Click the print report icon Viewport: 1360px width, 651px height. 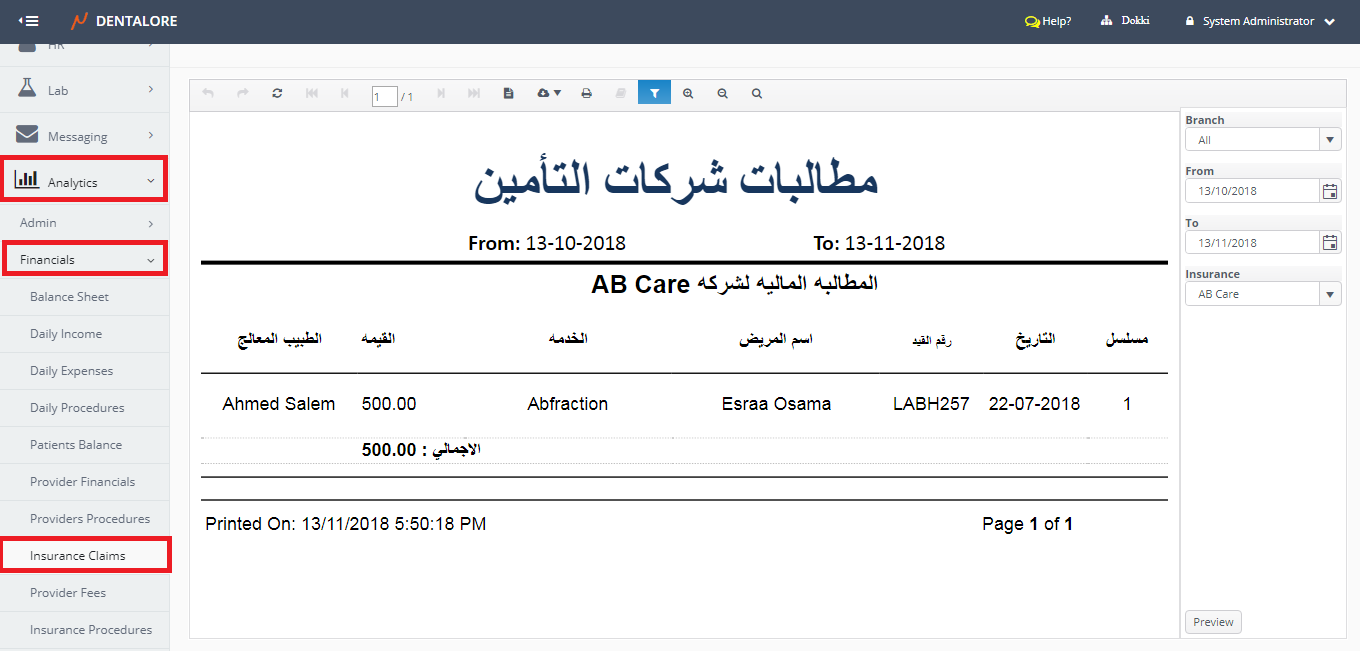587,93
